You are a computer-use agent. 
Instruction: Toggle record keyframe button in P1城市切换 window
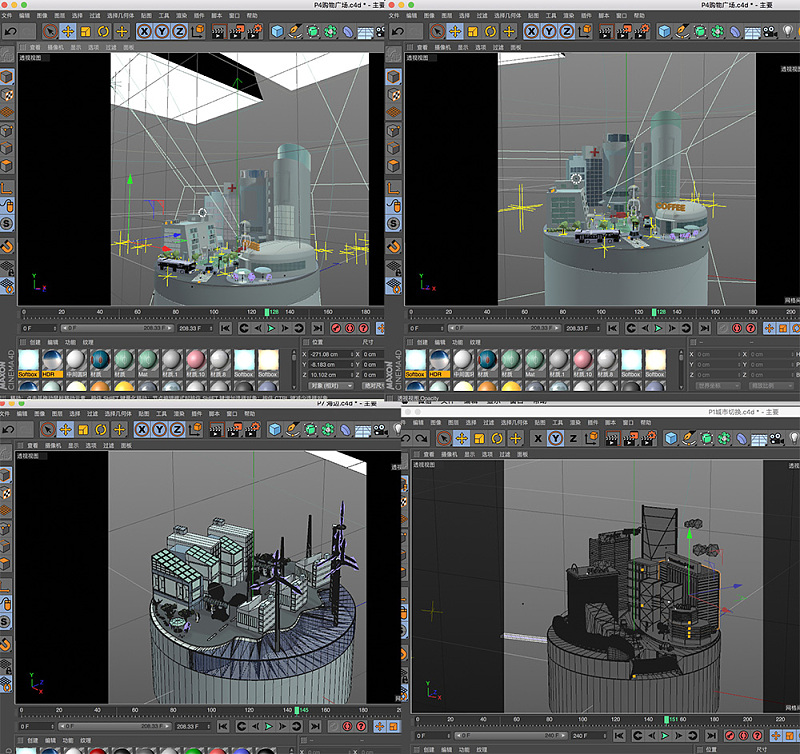point(730,735)
